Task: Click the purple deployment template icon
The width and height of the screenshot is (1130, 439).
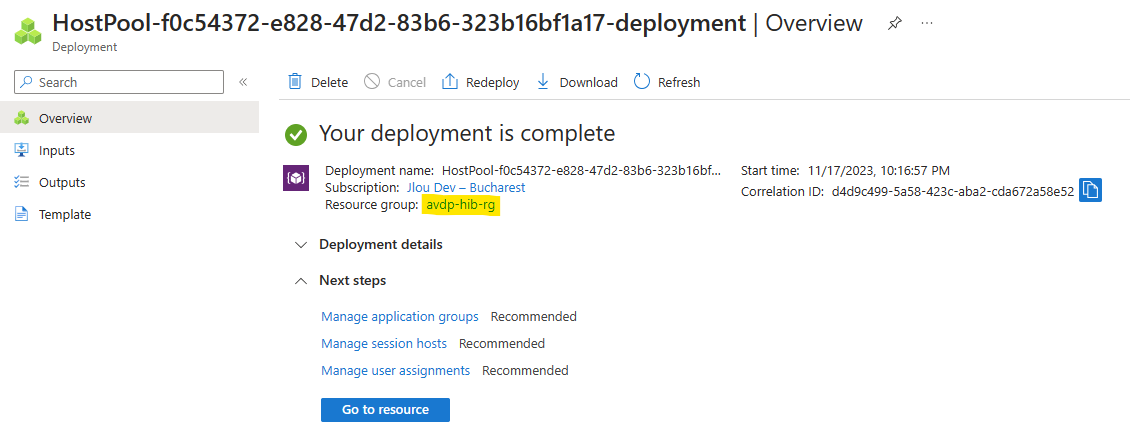Action: 296,178
